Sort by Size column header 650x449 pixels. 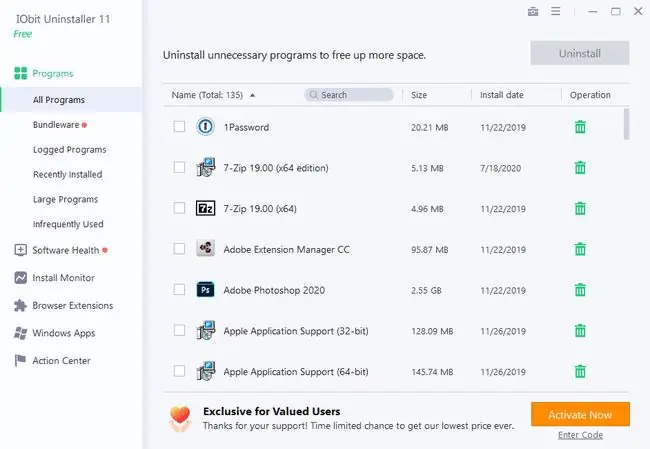click(419, 95)
